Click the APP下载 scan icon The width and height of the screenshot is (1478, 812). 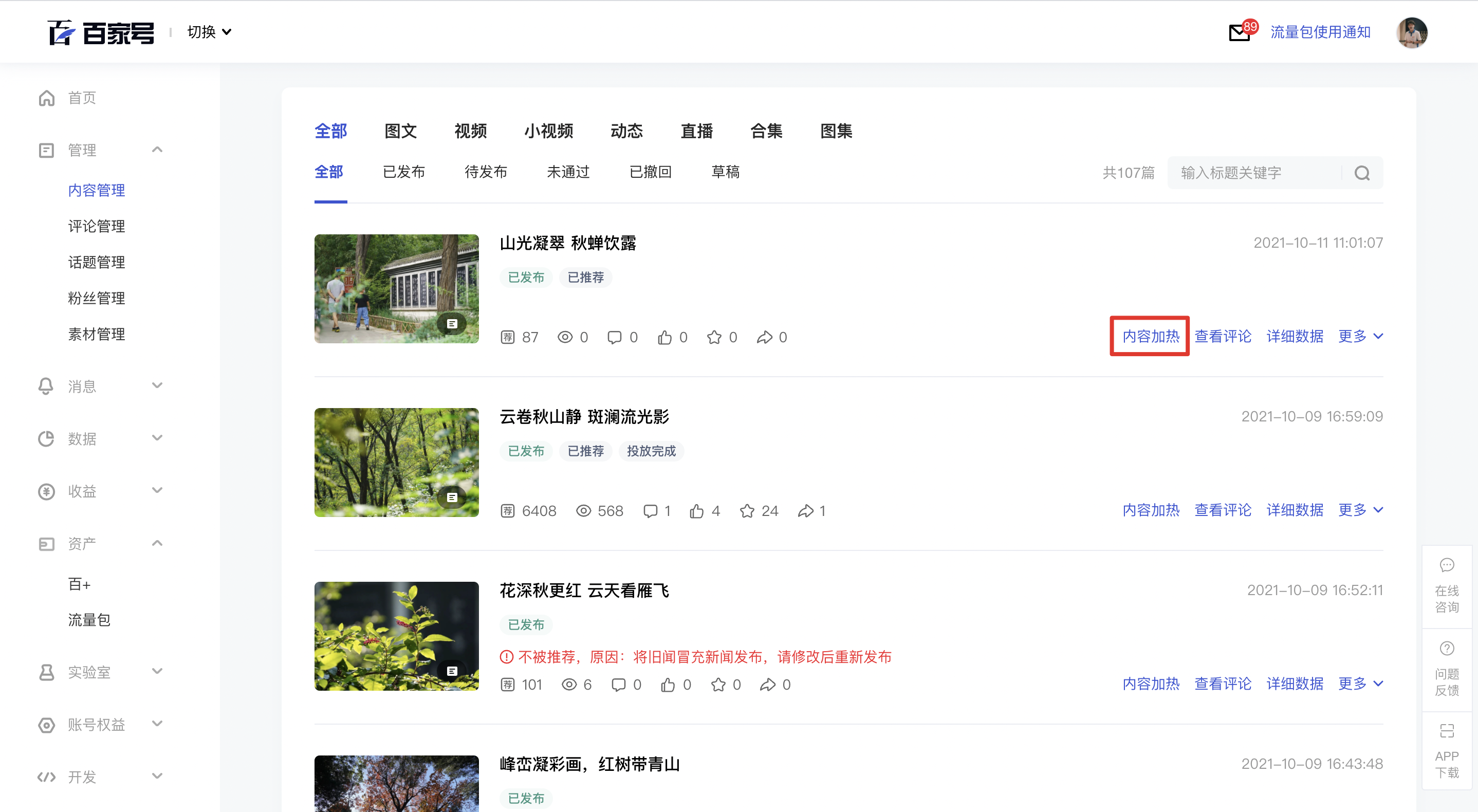coord(1447,731)
